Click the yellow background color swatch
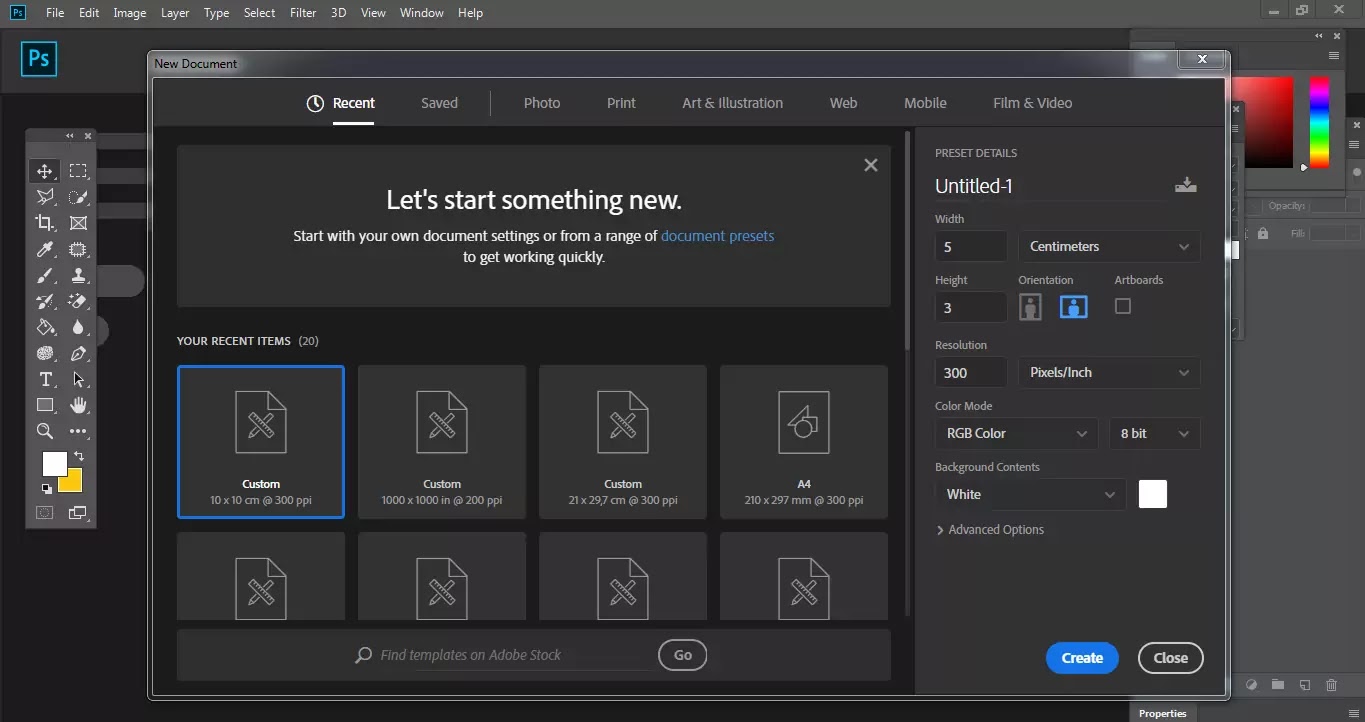 point(72,483)
